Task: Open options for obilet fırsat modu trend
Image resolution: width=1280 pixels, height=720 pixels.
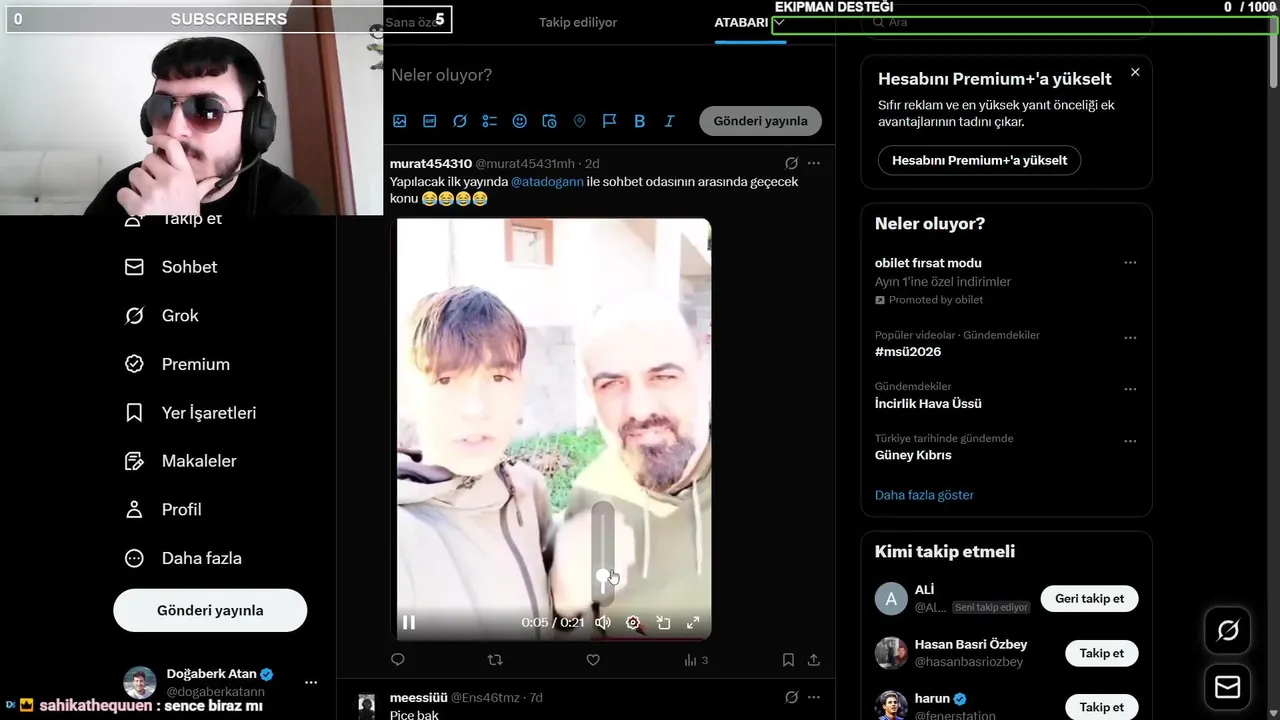Action: pos(1130,263)
